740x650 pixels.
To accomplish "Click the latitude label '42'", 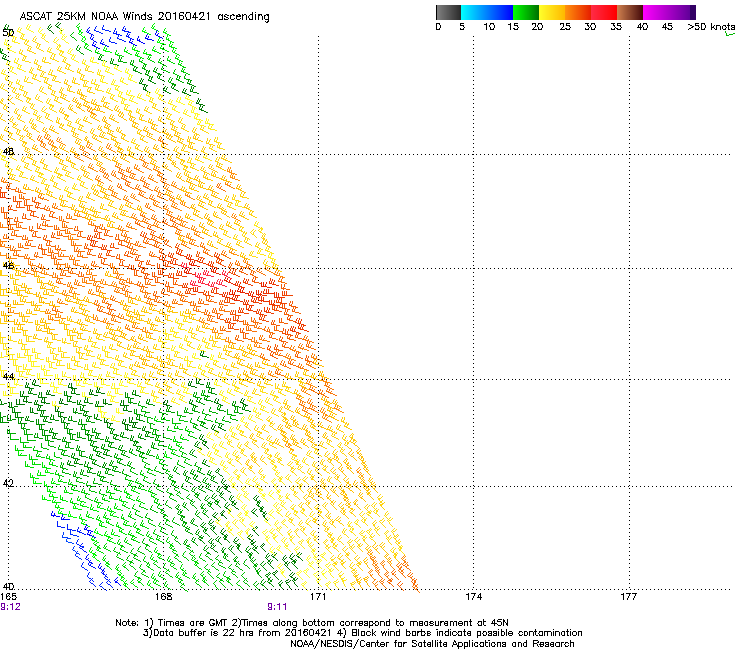I will click(8, 483).
